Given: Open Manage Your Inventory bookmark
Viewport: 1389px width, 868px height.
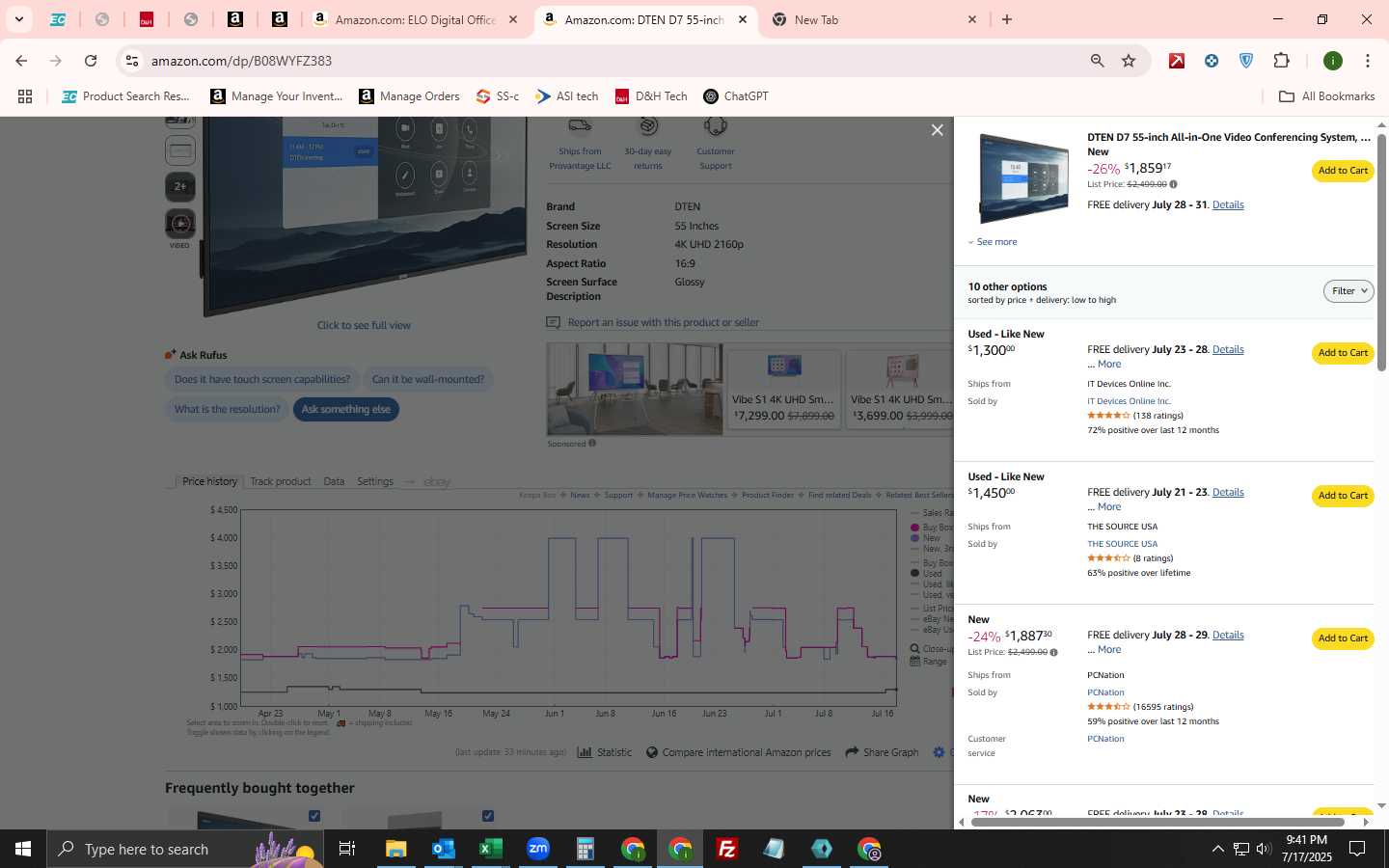Looking at the screenshot, I should 277,96.
